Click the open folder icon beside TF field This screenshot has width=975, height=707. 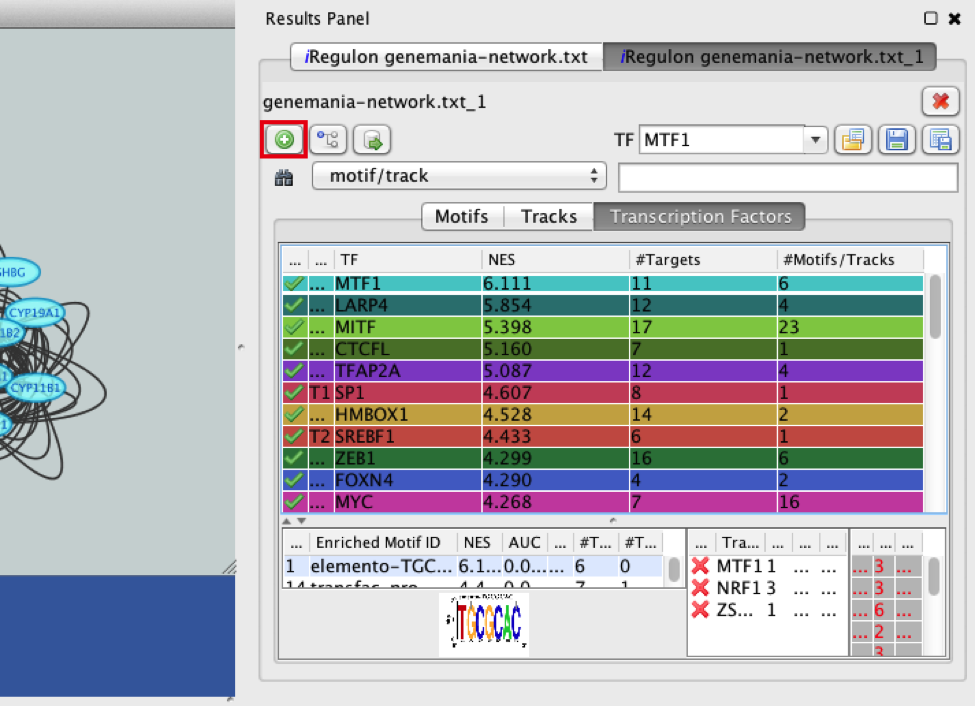point(851,140)
